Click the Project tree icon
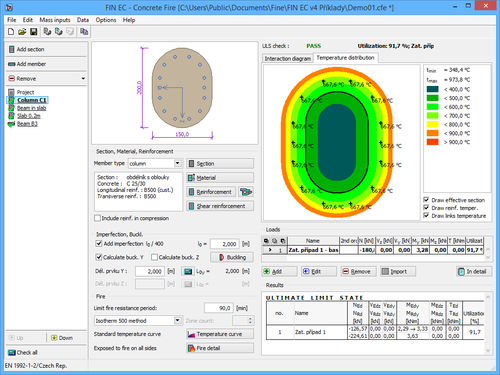This screenshot has height=375, width=500. pos(11,92)
